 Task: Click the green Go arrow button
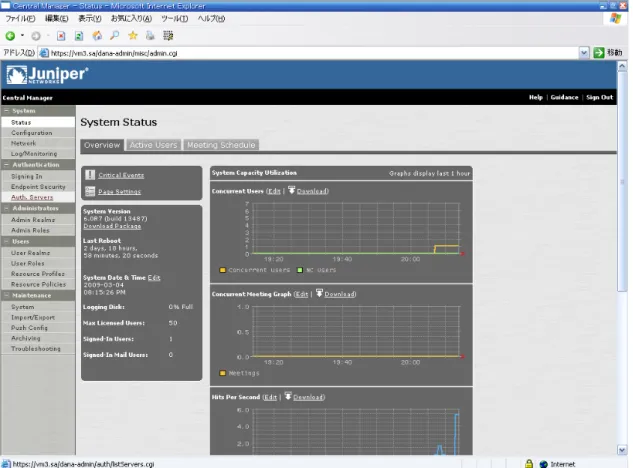[x=599, y=52]
